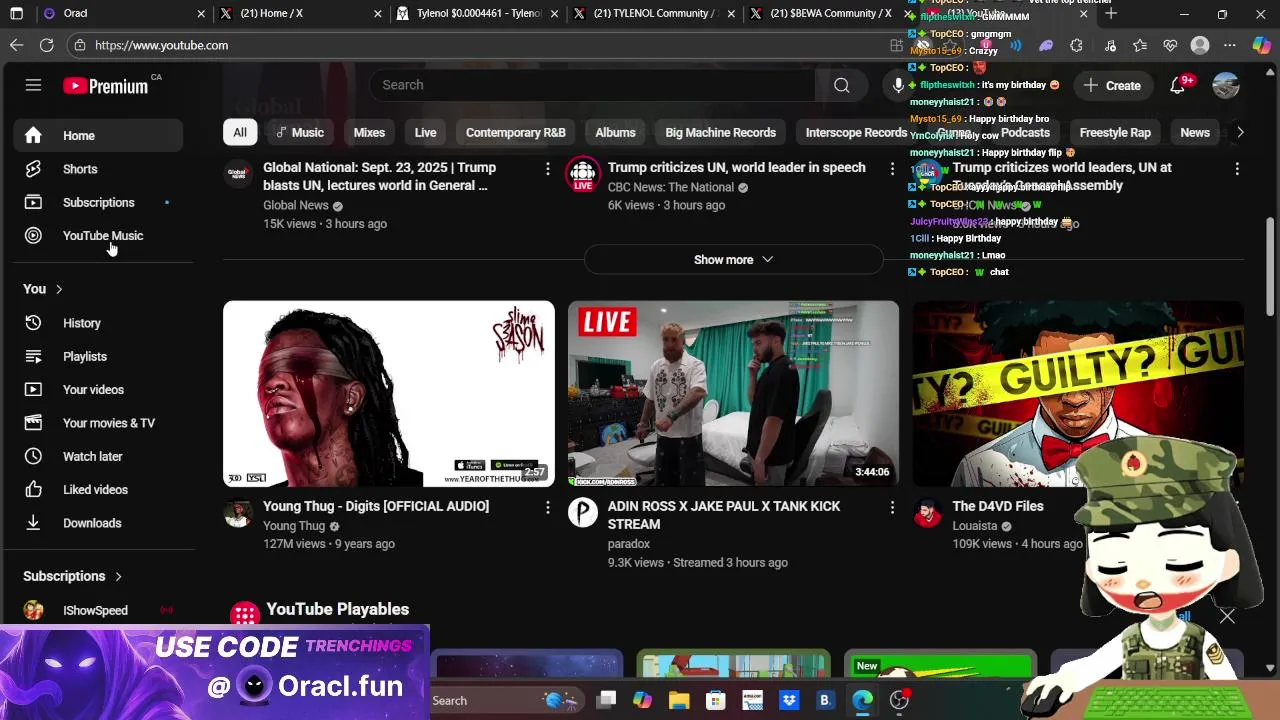Viewport: 1280px width, 720px height.
Task: Open Dropbox from the taskbar
Action: coord(789,700)
